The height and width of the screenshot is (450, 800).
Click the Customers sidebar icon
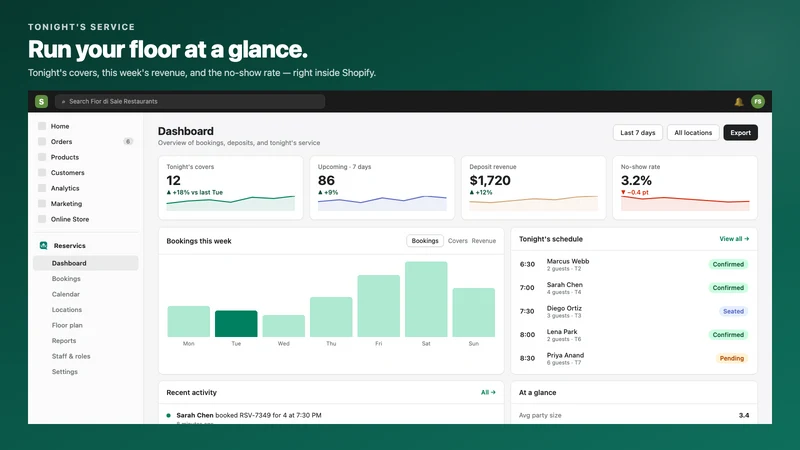pyautogui.click(x=42, y=172)
